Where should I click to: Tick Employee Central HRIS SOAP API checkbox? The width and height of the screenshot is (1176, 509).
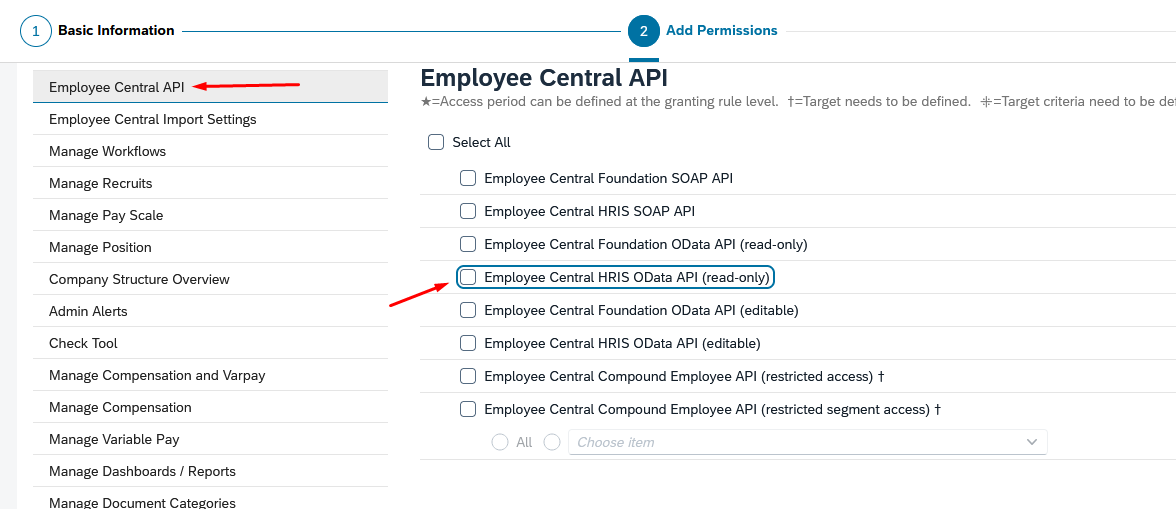468,212
